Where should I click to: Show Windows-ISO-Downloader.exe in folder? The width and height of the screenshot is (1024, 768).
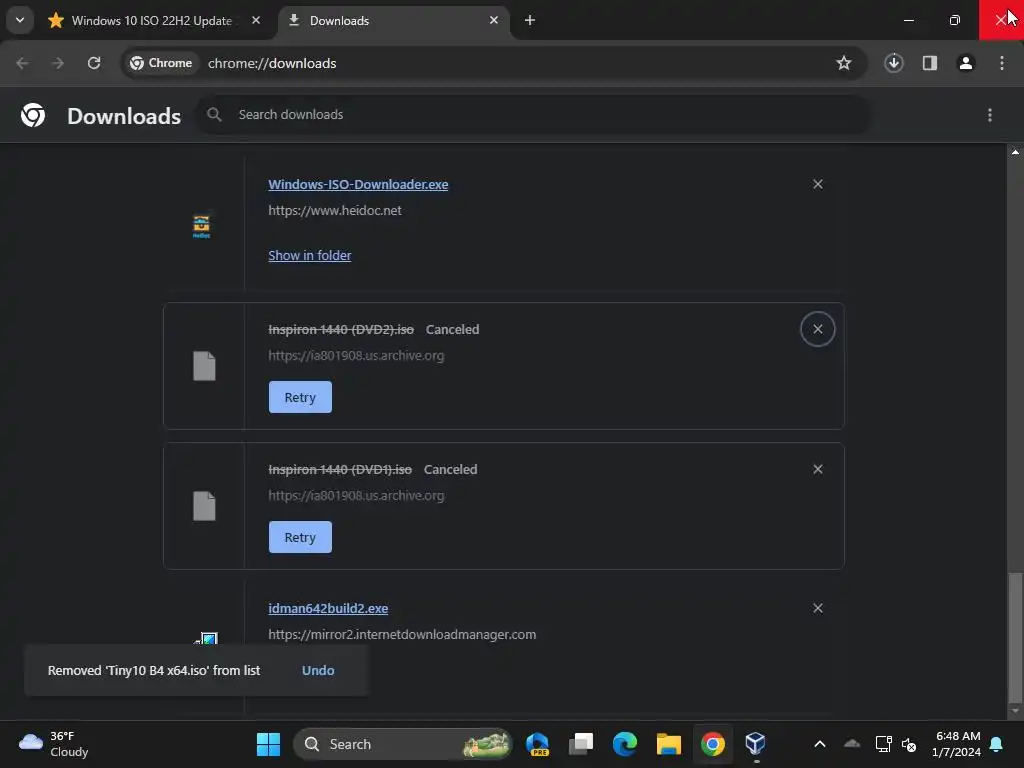310,255
